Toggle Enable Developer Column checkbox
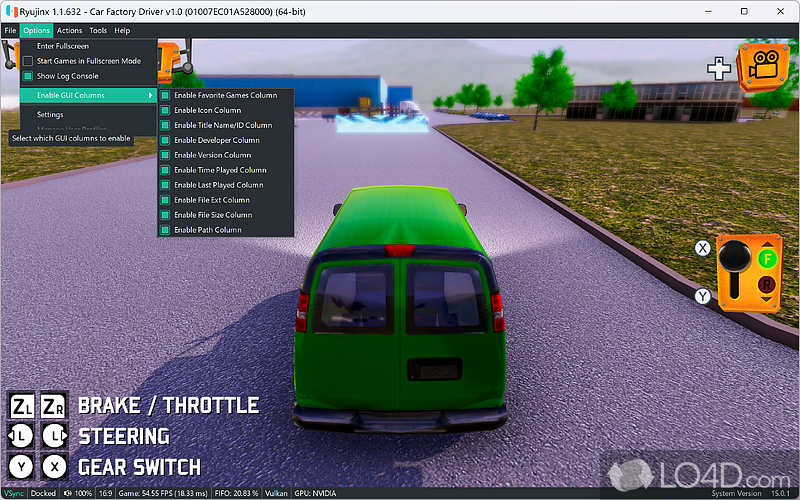 point(165,140)
